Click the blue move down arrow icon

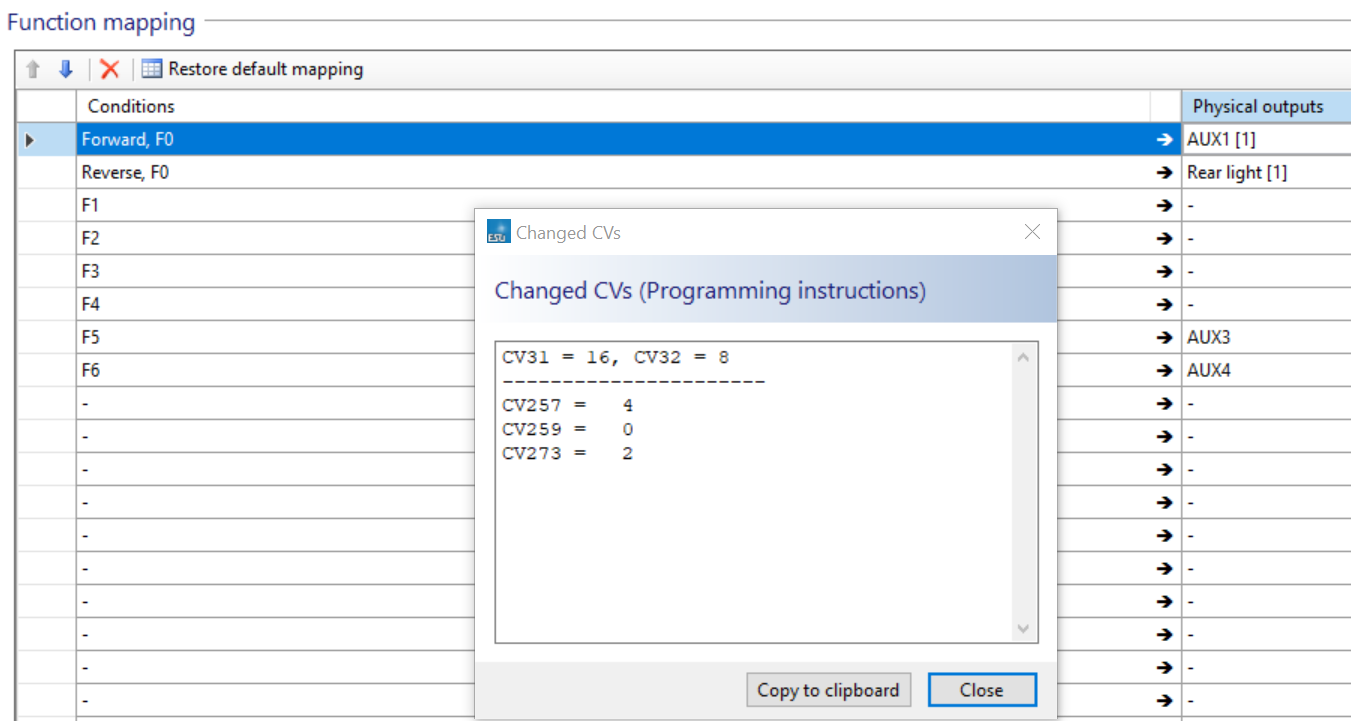pos(66,69)
